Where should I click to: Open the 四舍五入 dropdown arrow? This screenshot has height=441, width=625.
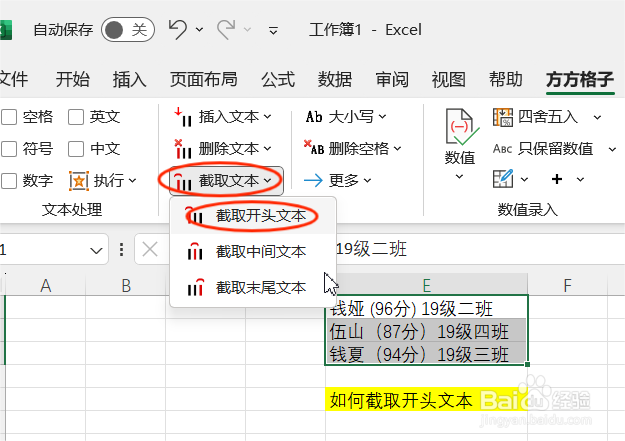(597, 117)
